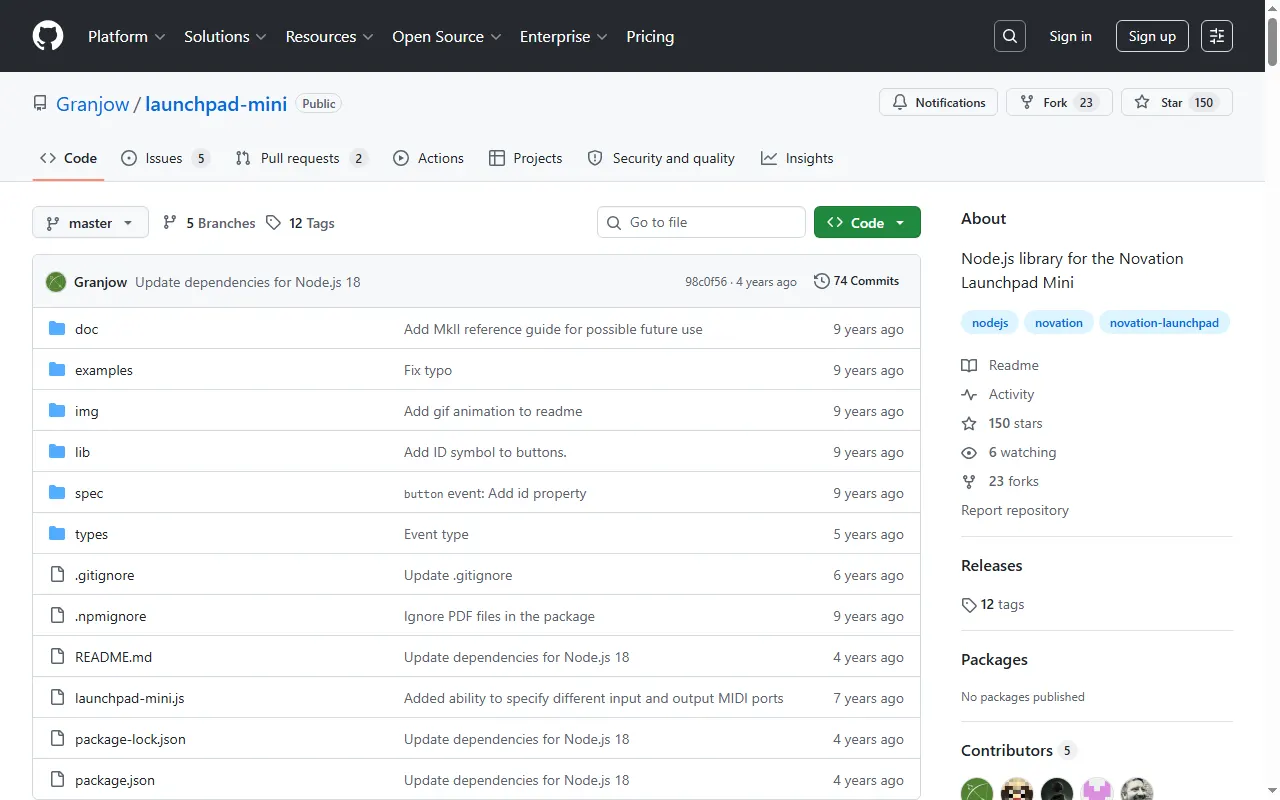Viewport: 1280px width, 800px height.
Task: View the 6 watching link
Action: tap(1009, 452)
